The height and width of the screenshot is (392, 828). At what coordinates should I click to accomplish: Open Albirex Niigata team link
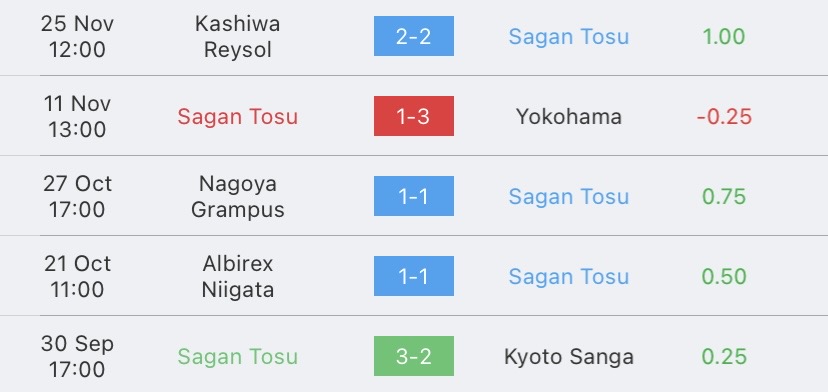237,276
